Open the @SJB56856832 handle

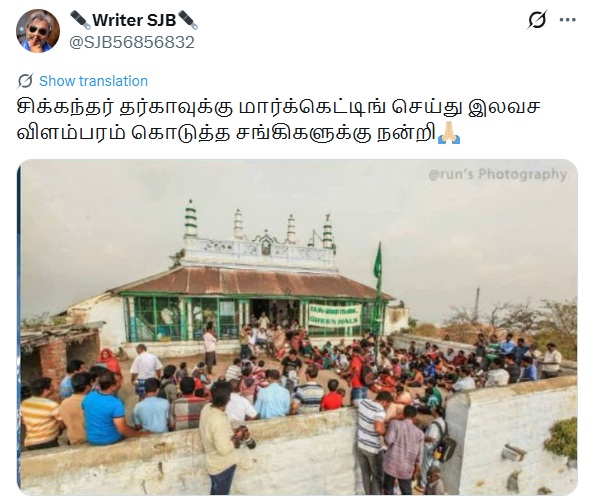click(x=132, y=42)
